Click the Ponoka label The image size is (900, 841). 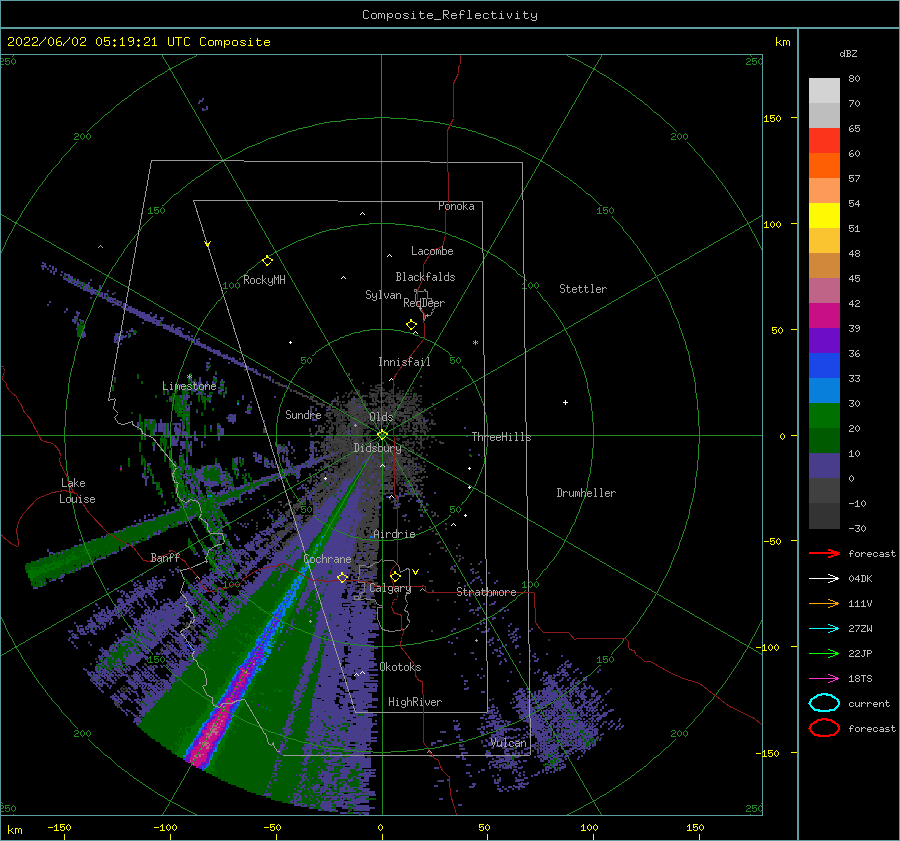[x=456, y=206]
